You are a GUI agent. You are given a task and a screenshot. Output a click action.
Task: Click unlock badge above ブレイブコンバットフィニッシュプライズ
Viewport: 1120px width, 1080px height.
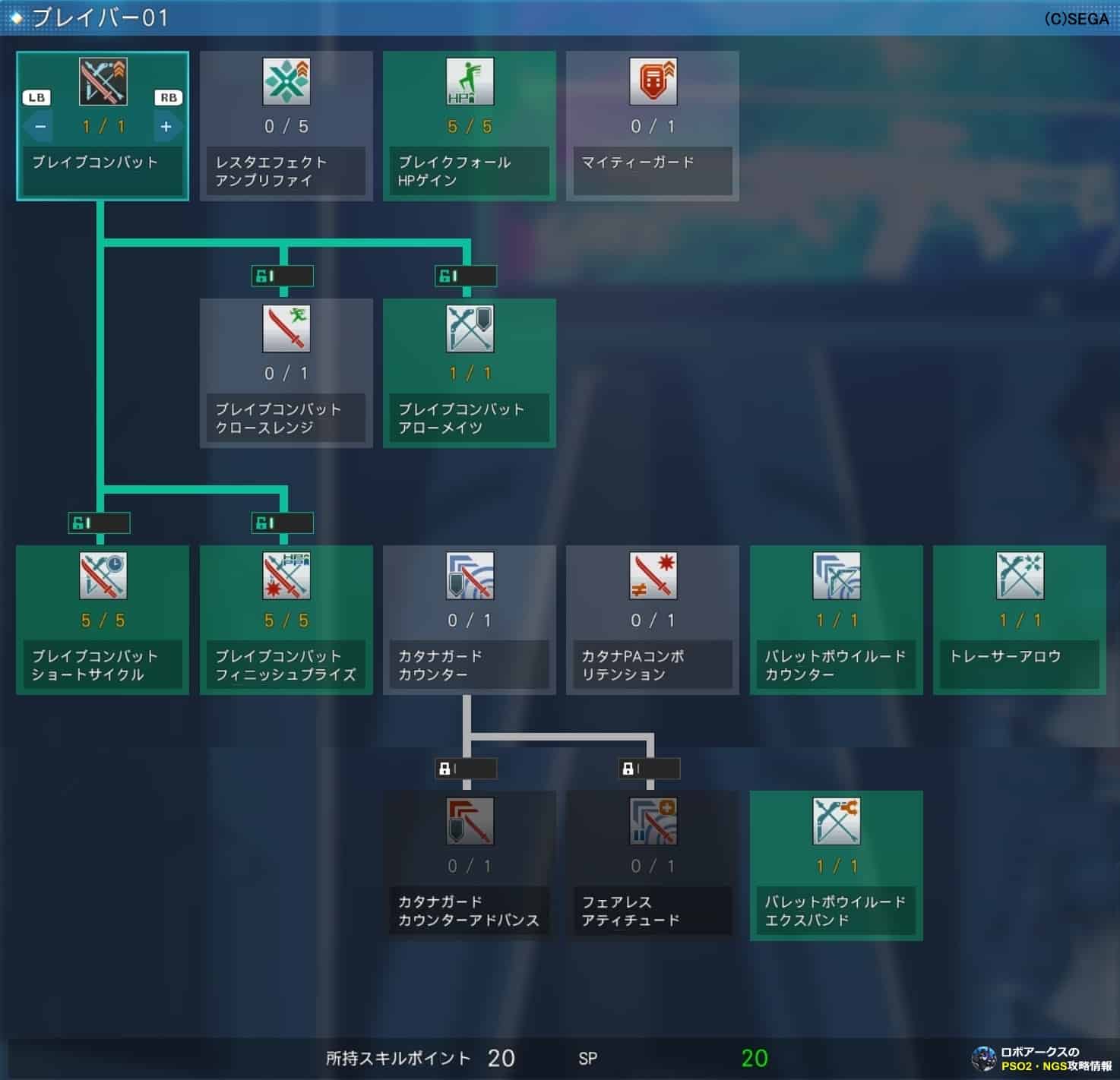tap(283, 523)
